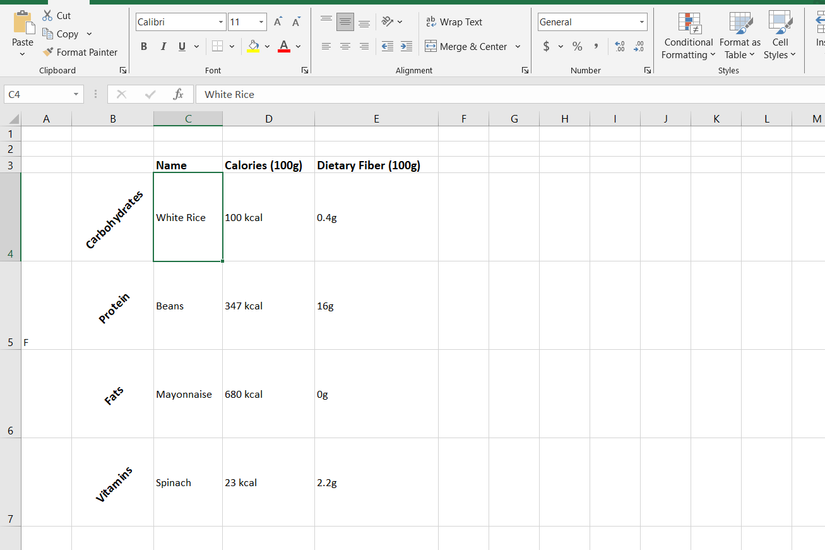
Task: Select the 680 kcal cell
Action: click(x=268, y=394)
